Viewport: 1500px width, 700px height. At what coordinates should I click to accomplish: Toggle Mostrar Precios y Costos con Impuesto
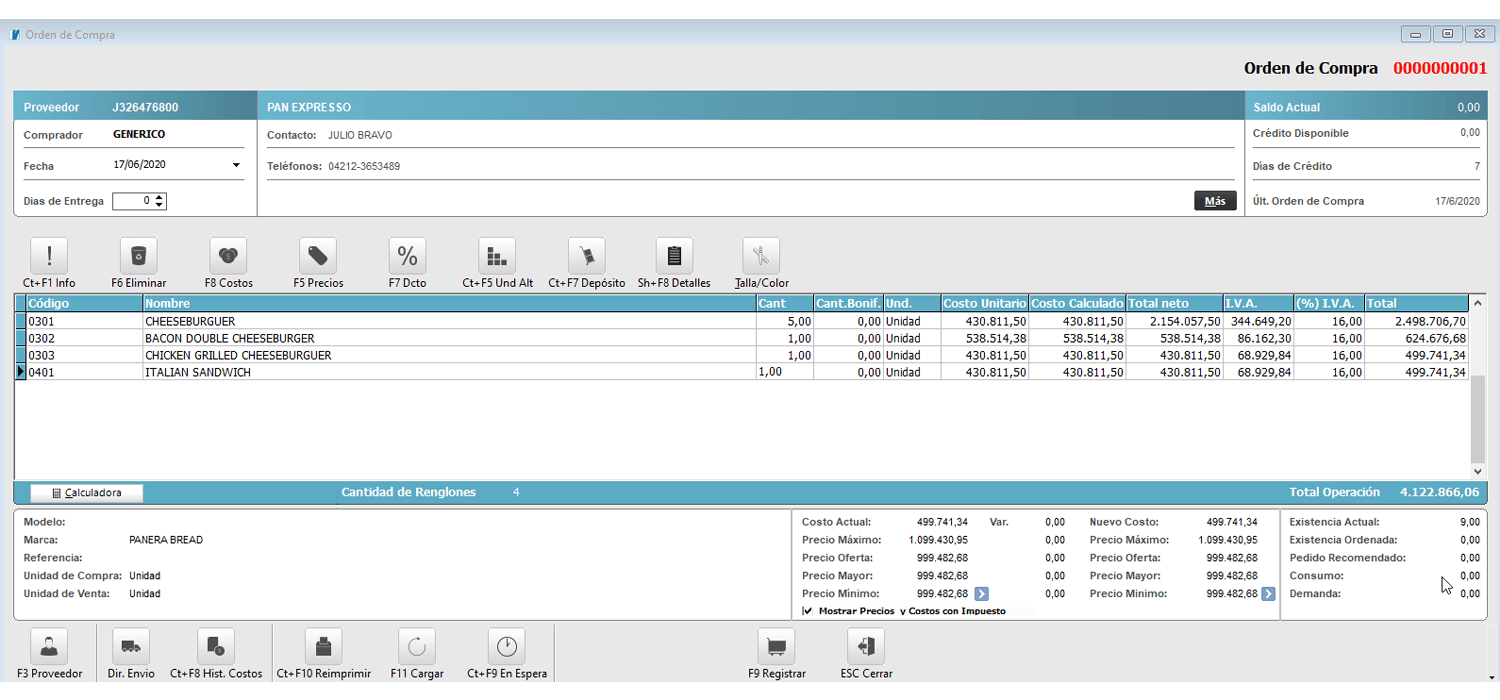(x=807, y=611)
